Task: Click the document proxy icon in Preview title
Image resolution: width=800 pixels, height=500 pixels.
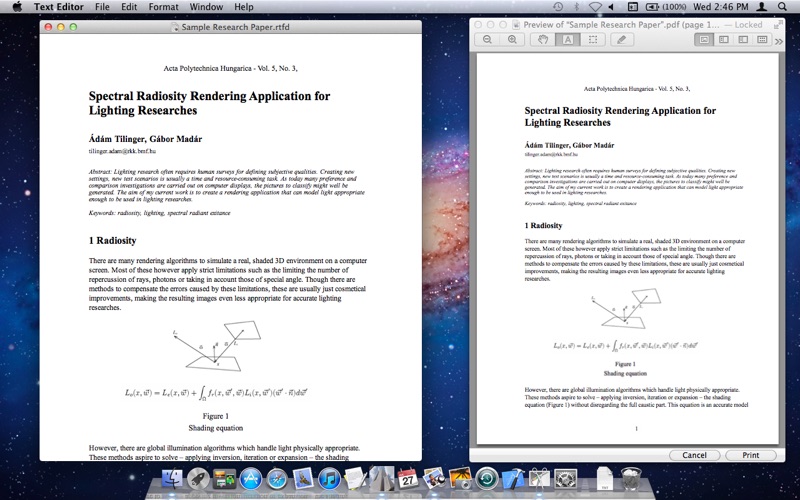Action: 516,24
